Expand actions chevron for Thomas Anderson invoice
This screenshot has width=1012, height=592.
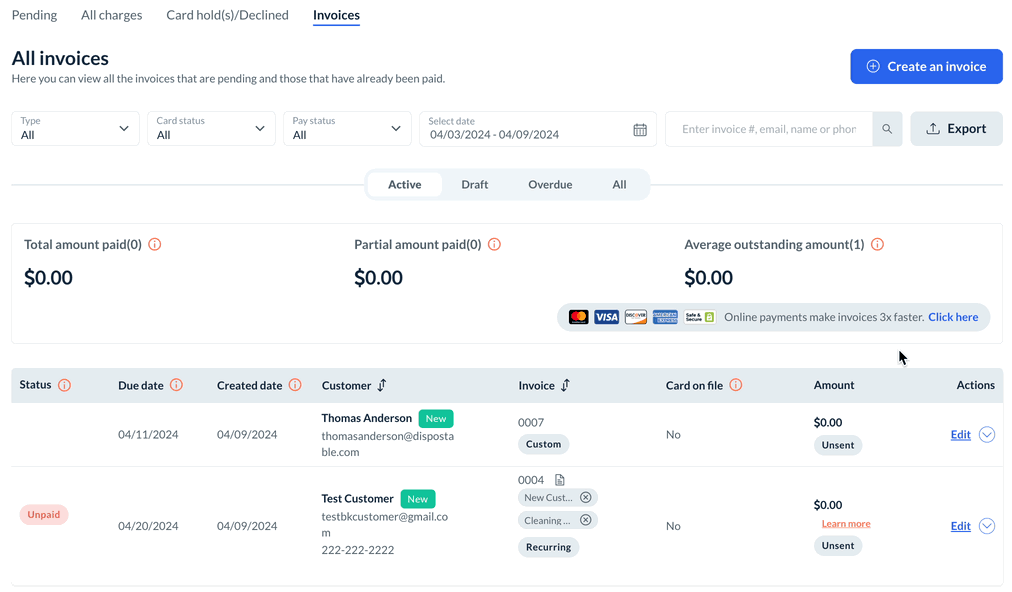pos(987,434)
